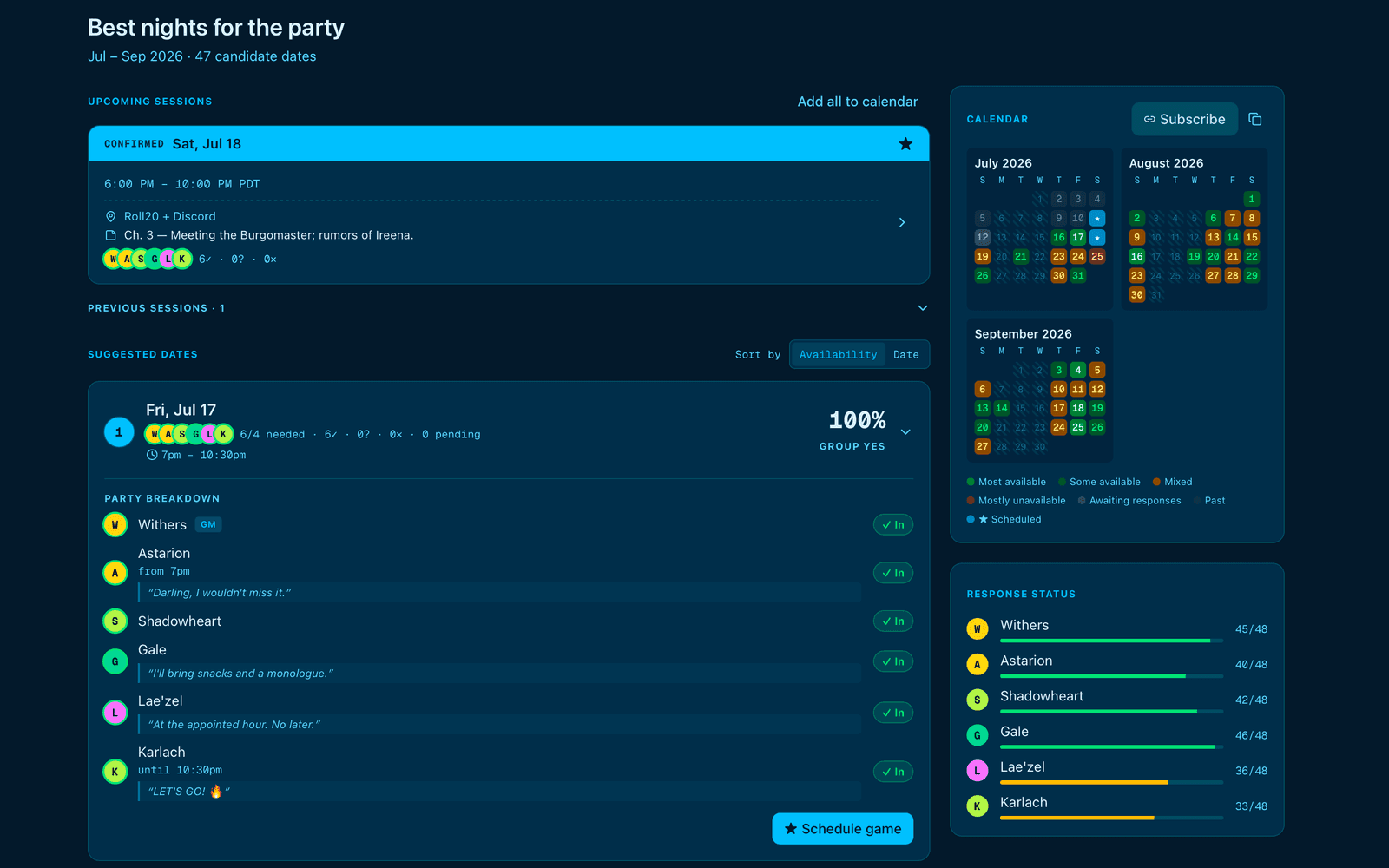Viewport: 1389px width, 868px height.
Task: Click the clock icon next to 7pm – 10:30pm
Action: point(152,455)
